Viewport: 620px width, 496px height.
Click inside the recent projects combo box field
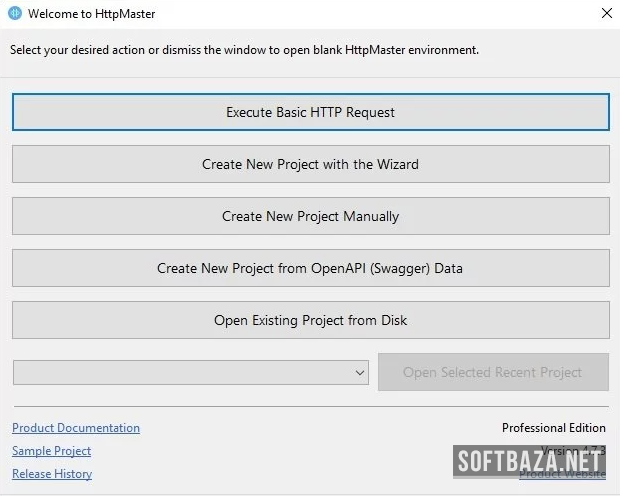[180, 373]
